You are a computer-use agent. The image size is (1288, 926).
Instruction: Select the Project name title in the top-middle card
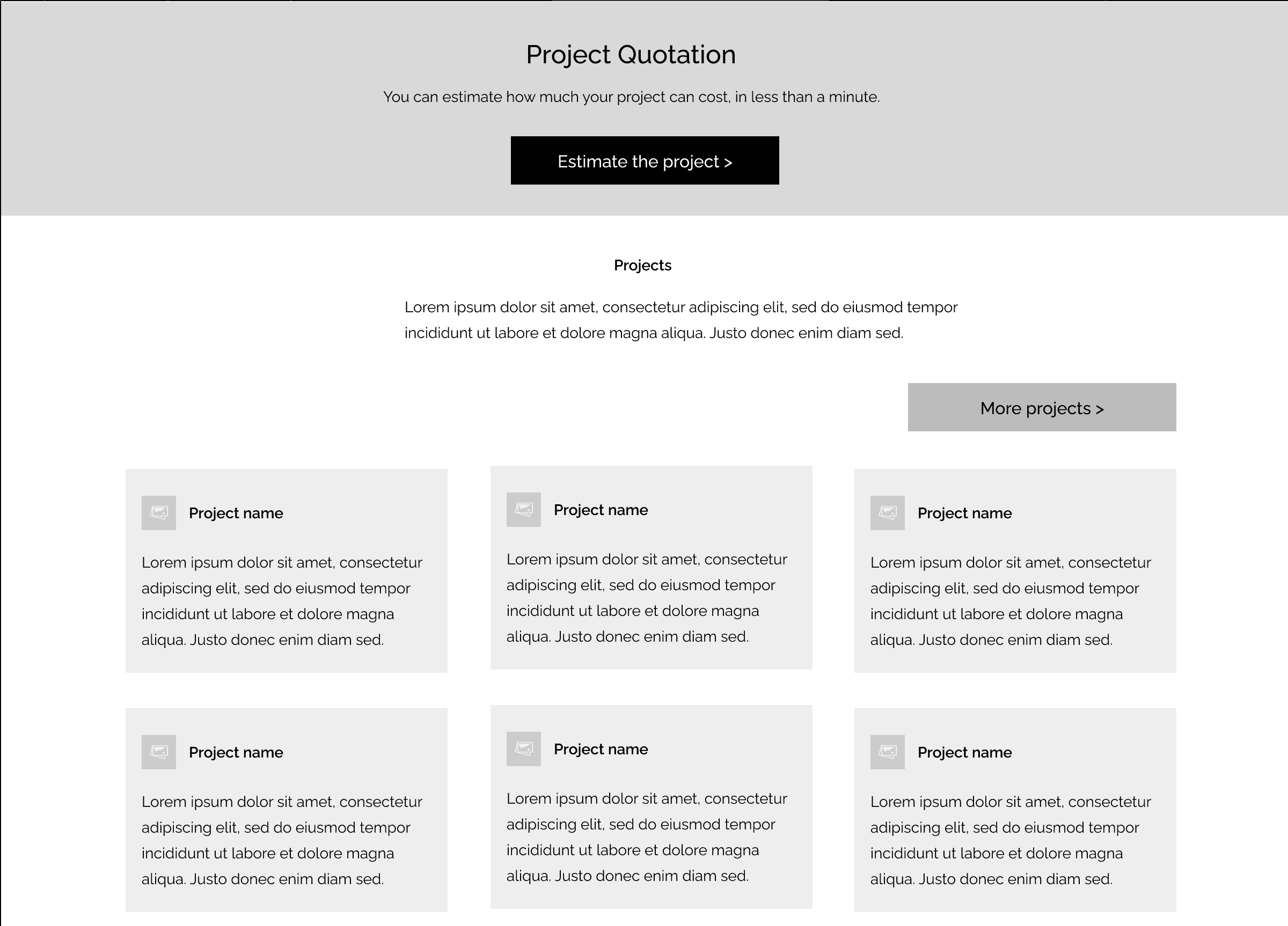coord(601,510)
